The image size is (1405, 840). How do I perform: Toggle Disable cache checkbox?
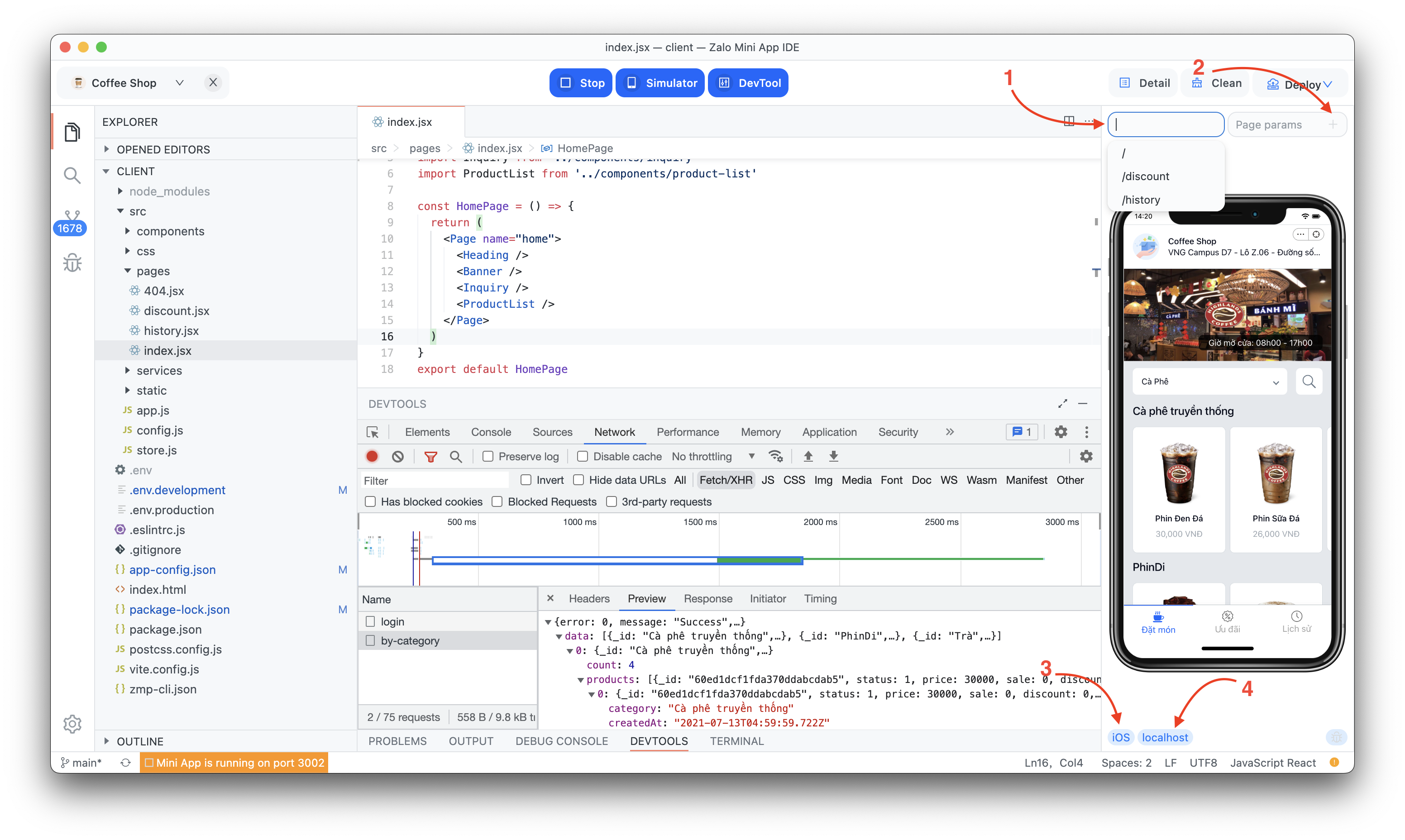pos(583,456)
